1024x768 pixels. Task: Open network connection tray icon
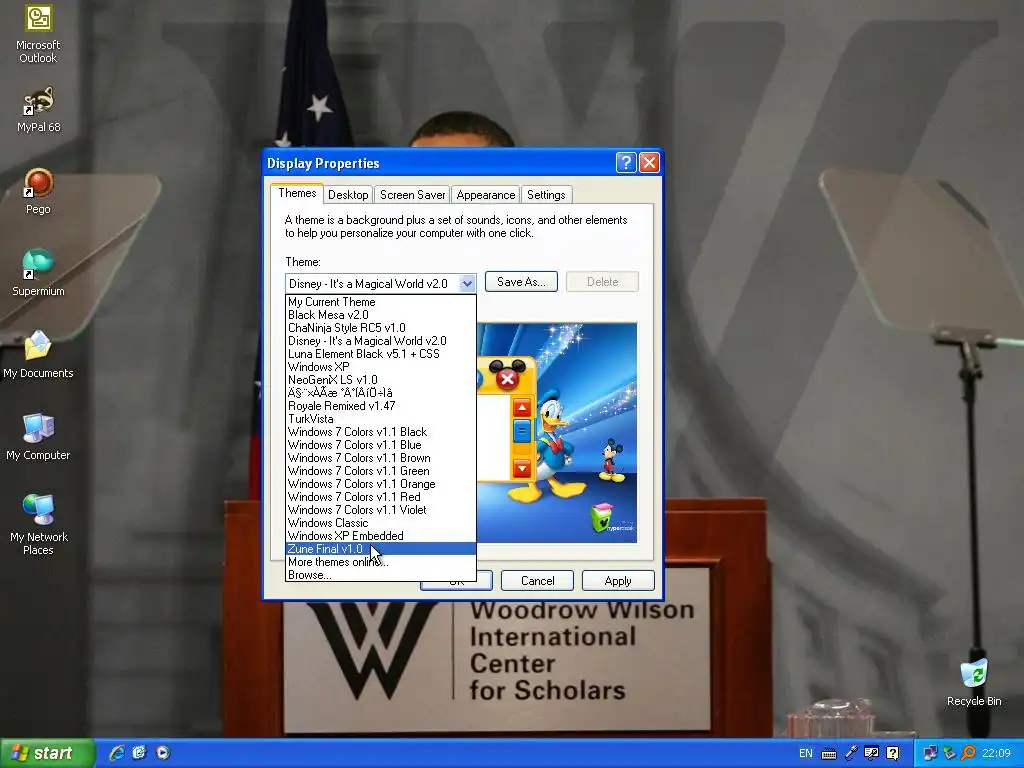pos(930,753)
